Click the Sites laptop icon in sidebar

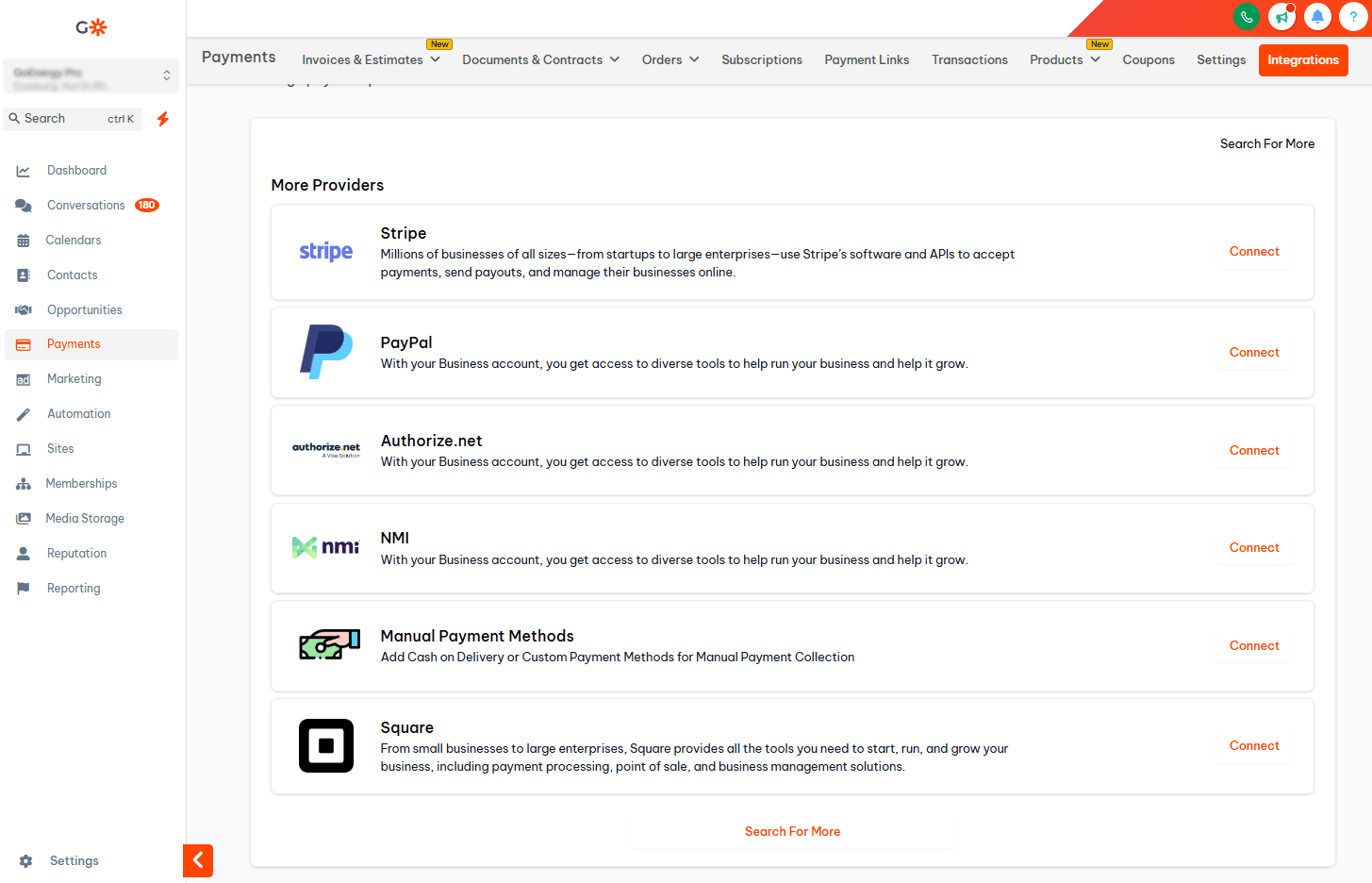click(24, 449)
